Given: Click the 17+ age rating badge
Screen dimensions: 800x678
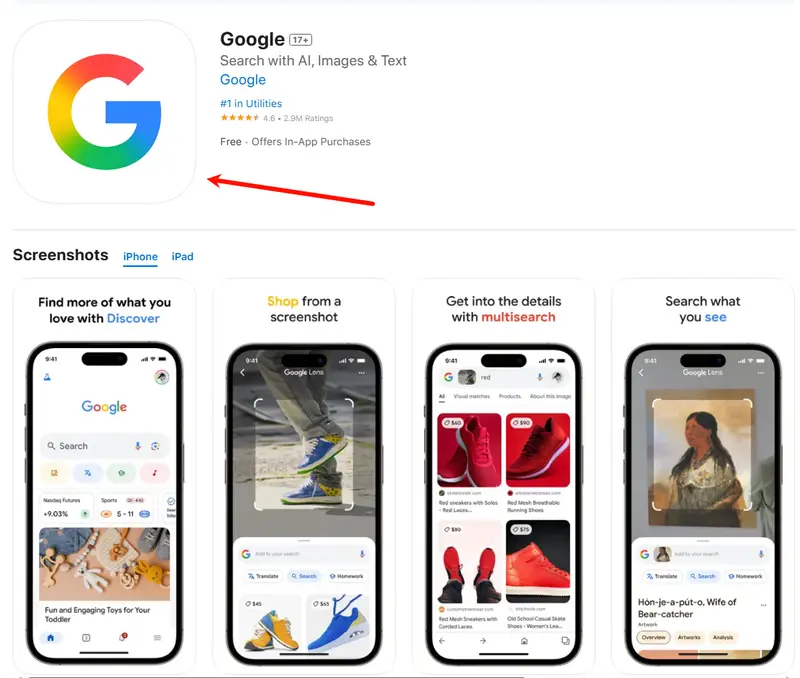Looking at the screenshot, I should coord(301,40).
